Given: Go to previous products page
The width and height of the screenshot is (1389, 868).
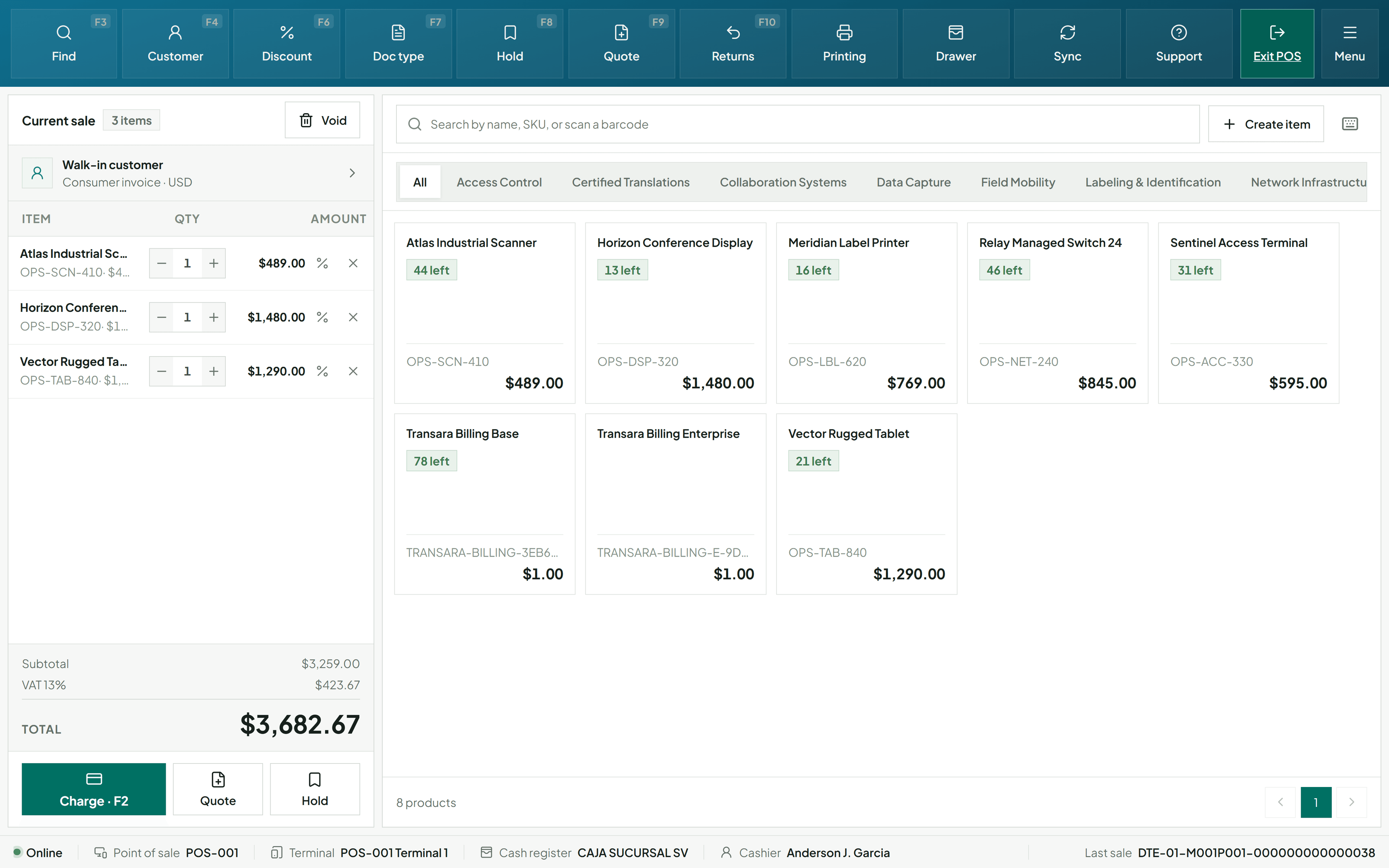Looking at the screenshot, I should click(x=1280, y=802).
